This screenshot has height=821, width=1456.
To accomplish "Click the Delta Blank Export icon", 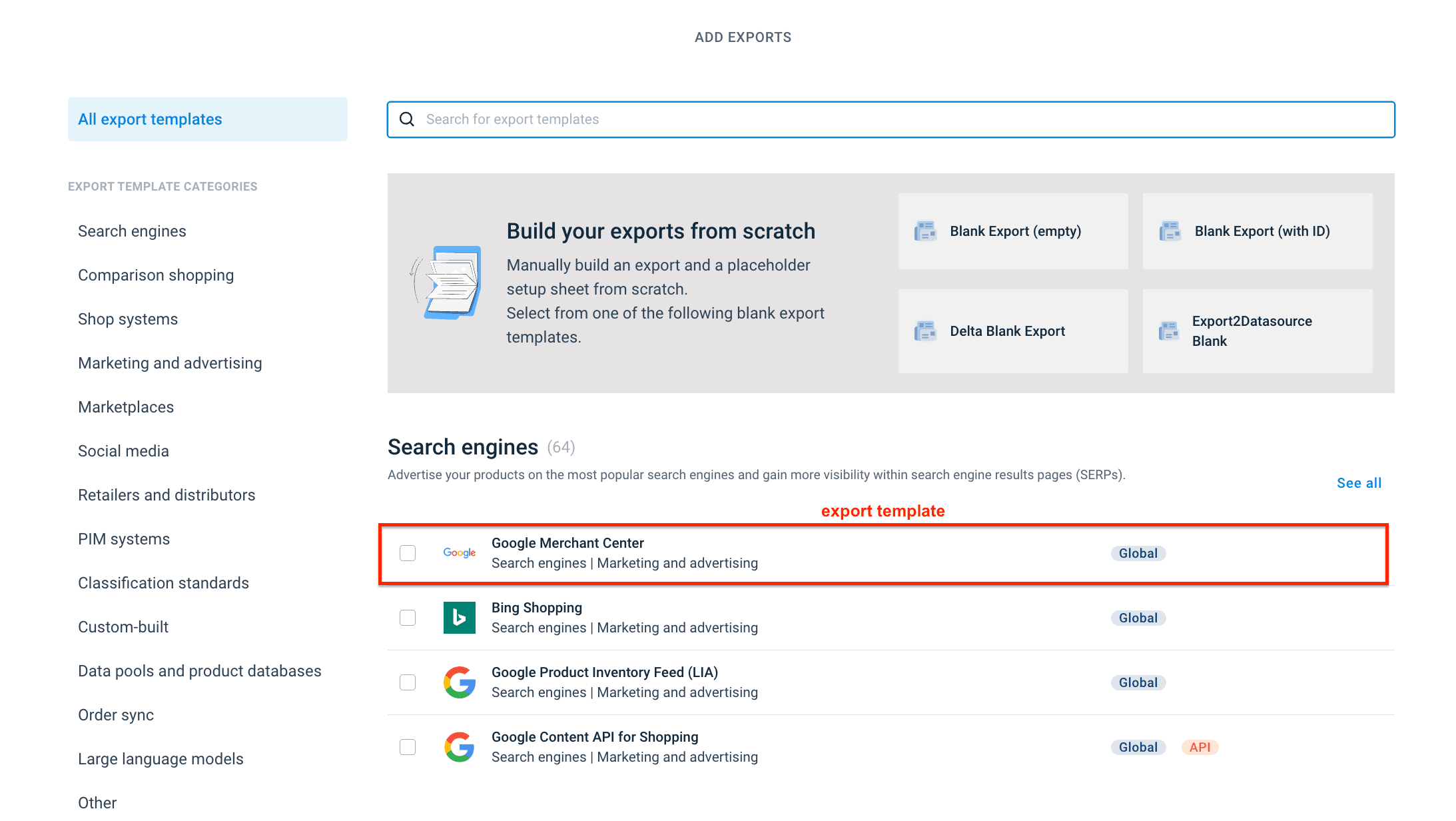I will pyautogui.click(x=925, y=331).
